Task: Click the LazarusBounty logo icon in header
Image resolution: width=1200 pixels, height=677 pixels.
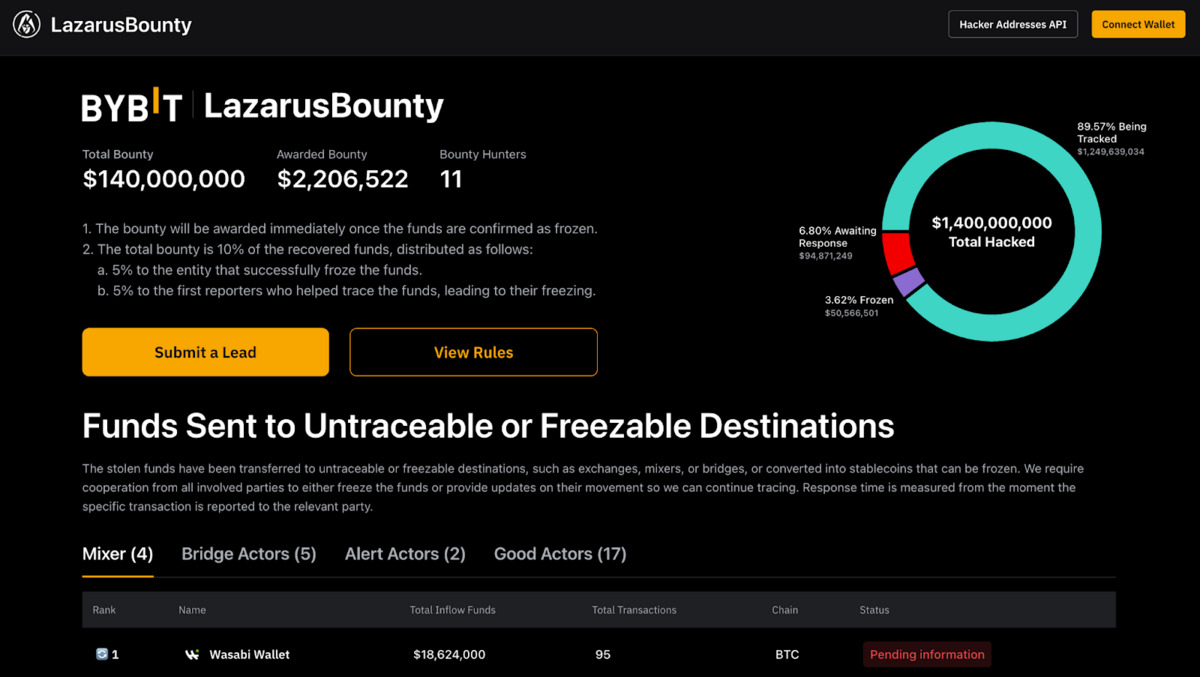Action: point(27,25)
